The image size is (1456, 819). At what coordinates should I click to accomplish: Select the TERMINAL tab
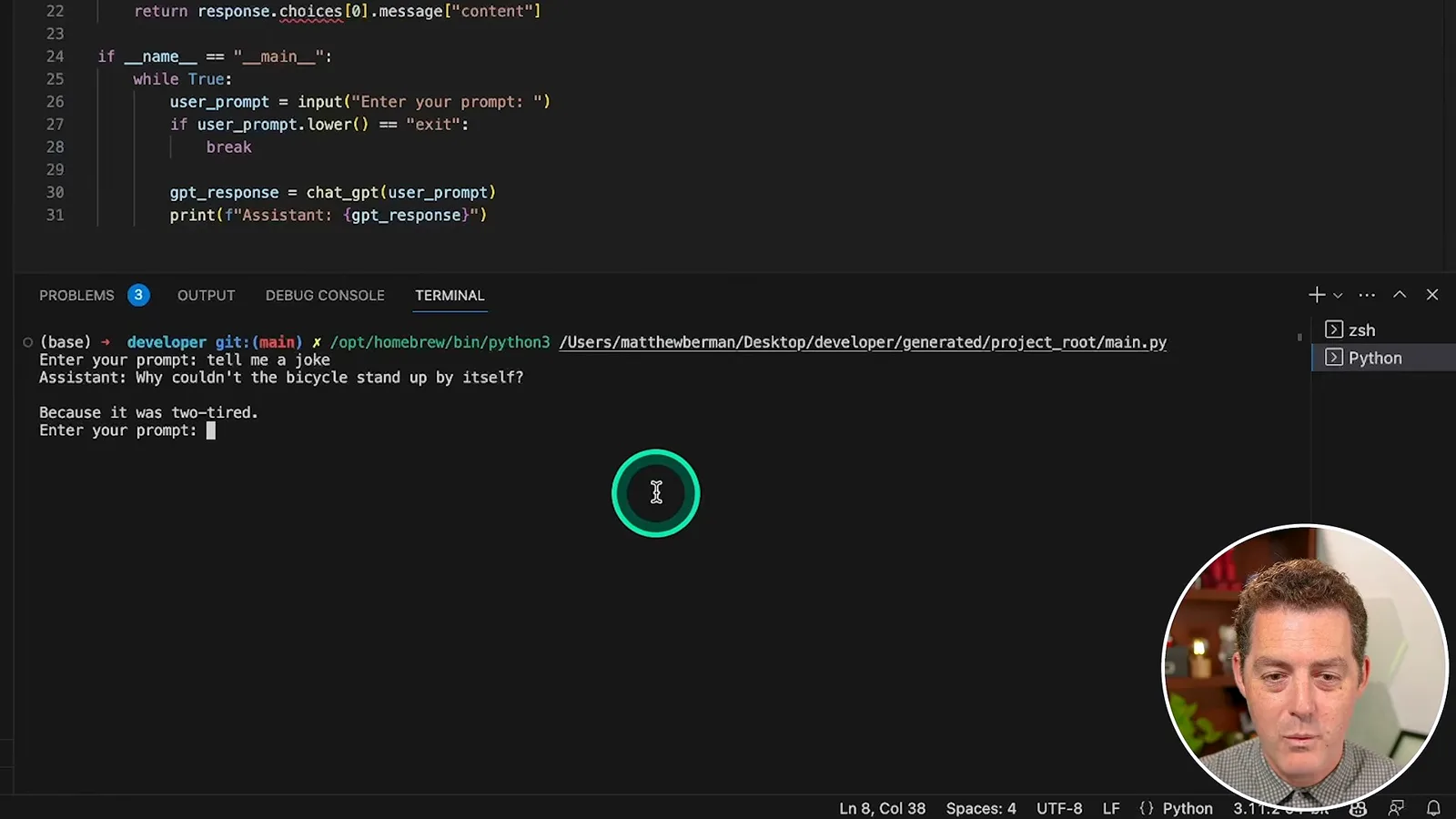coord(450,296)
